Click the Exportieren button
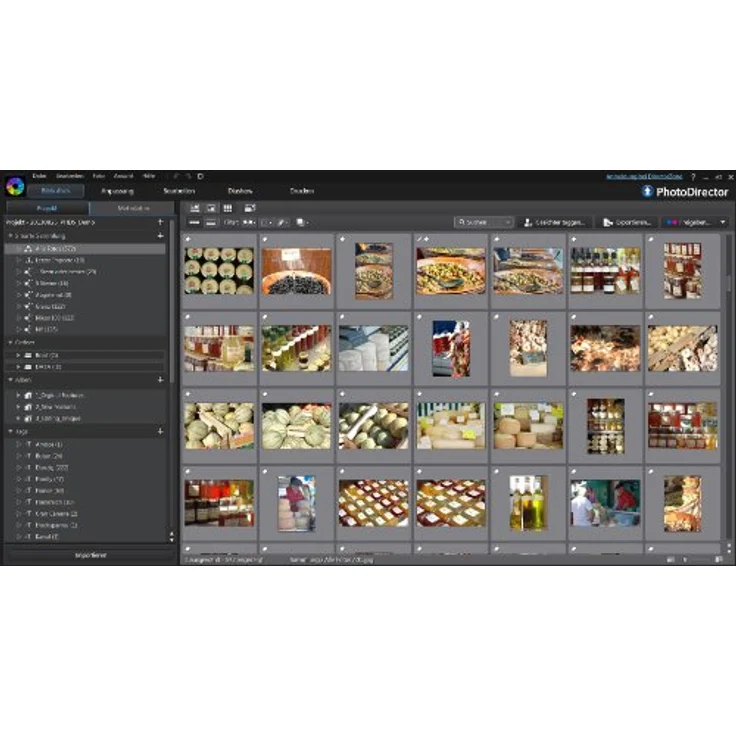 (x=627, y=222)
